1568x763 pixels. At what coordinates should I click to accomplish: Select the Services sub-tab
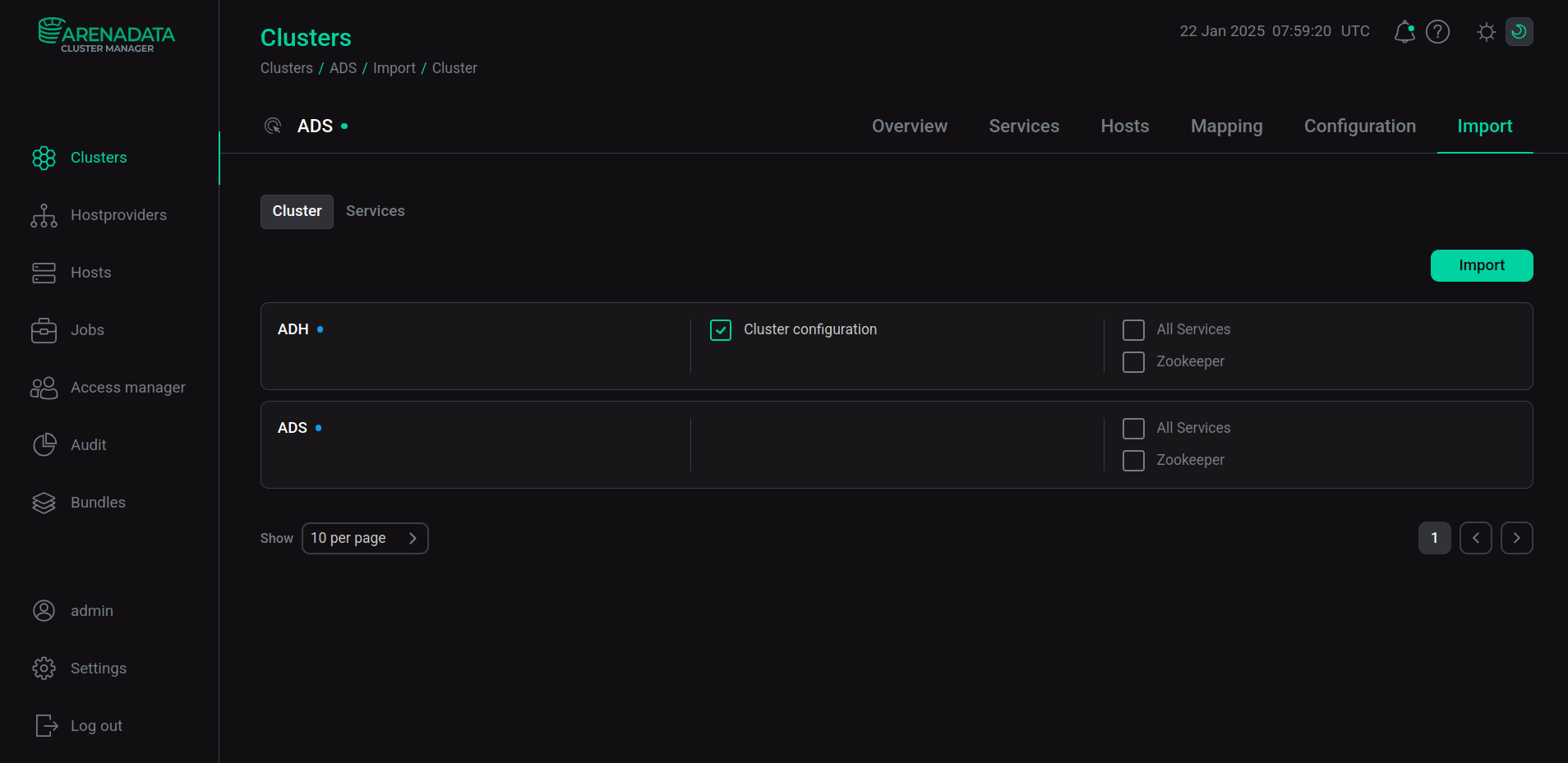(376, 212)
